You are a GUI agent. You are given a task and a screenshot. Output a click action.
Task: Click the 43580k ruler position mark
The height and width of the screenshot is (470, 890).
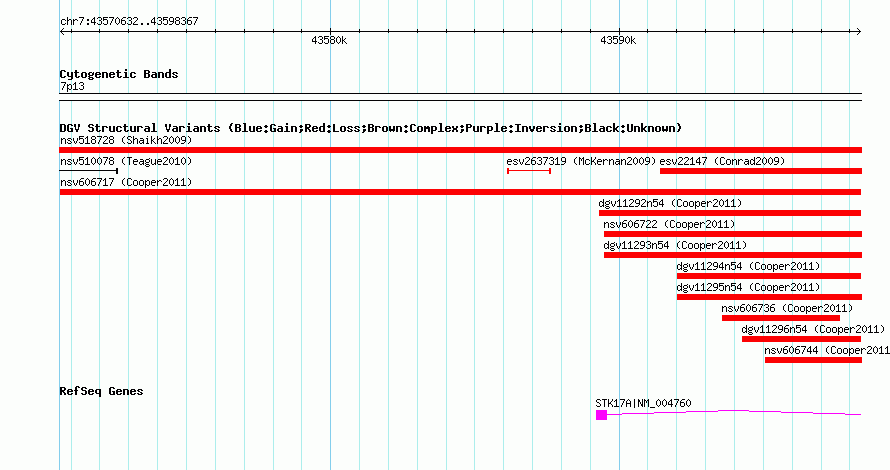pos(329,40)
